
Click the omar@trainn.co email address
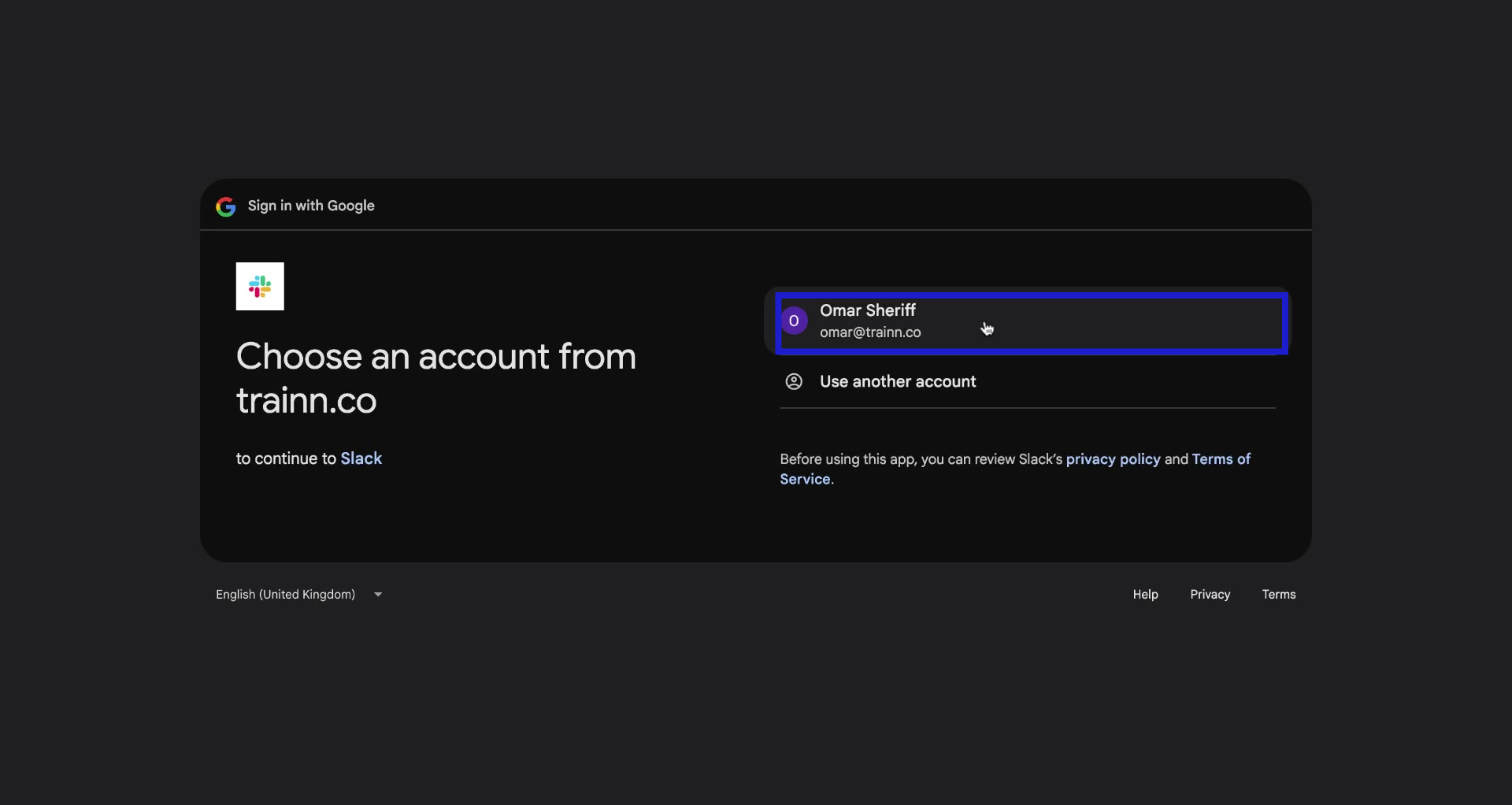pyautogui.click(x=870, y=332)
